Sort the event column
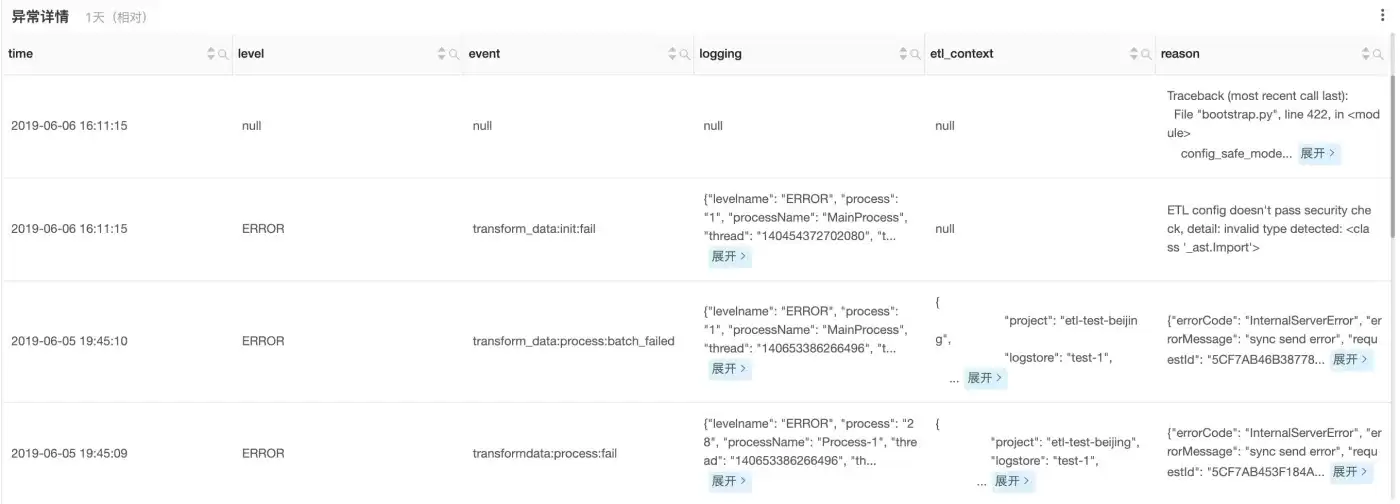 point(673,54)
